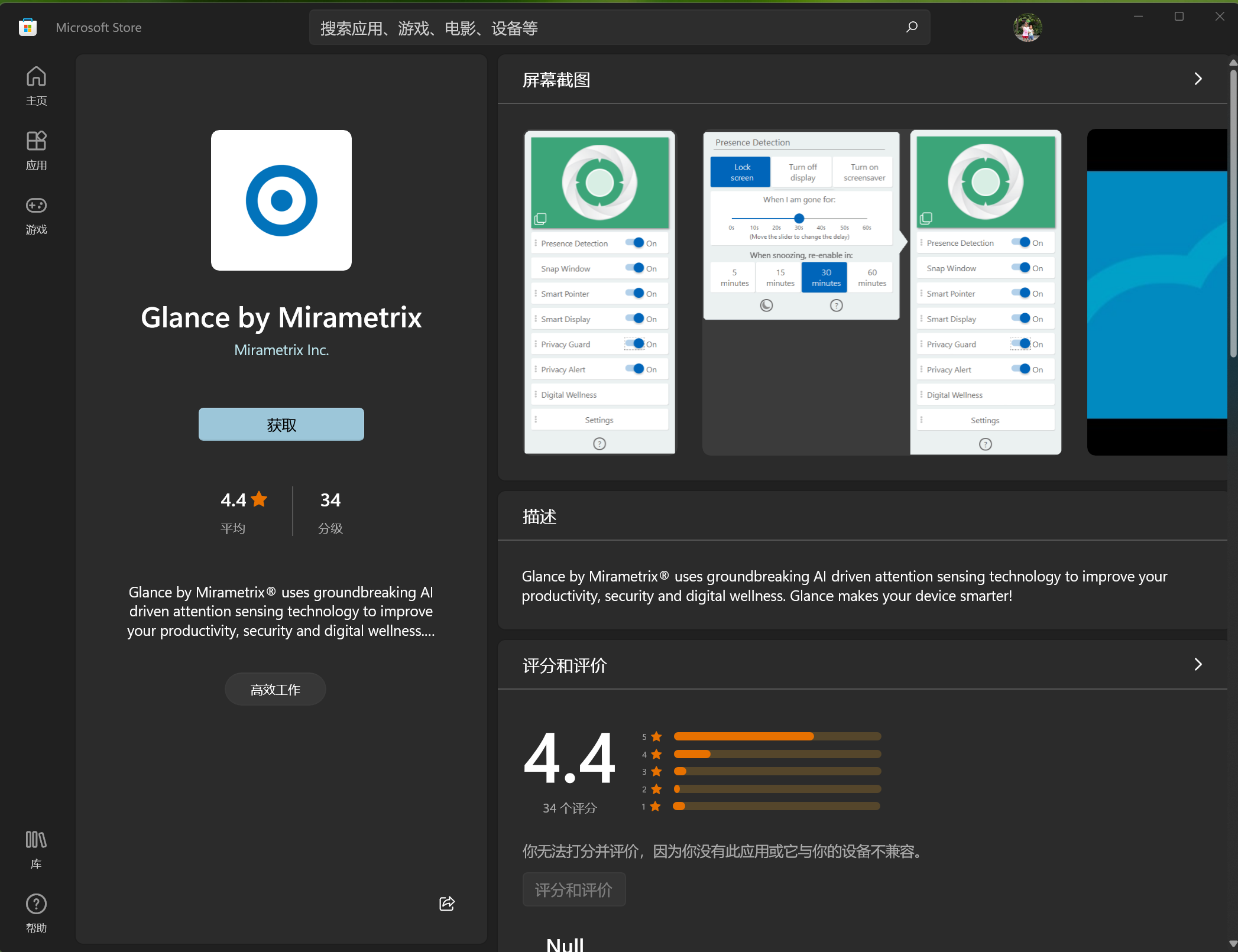Click the Glance app logo image
The image size is (1238, 952).
(x=281, y=200)
